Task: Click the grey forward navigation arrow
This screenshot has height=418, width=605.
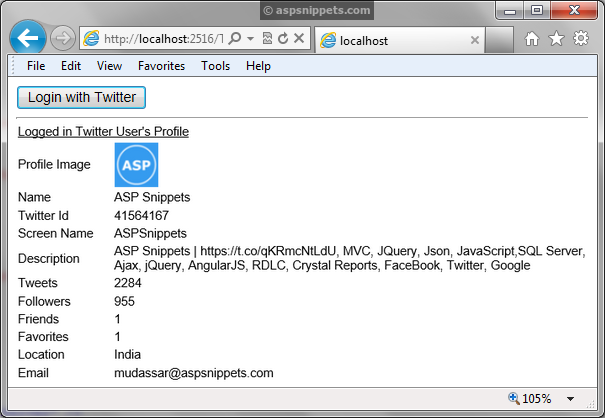Action: 63,38
